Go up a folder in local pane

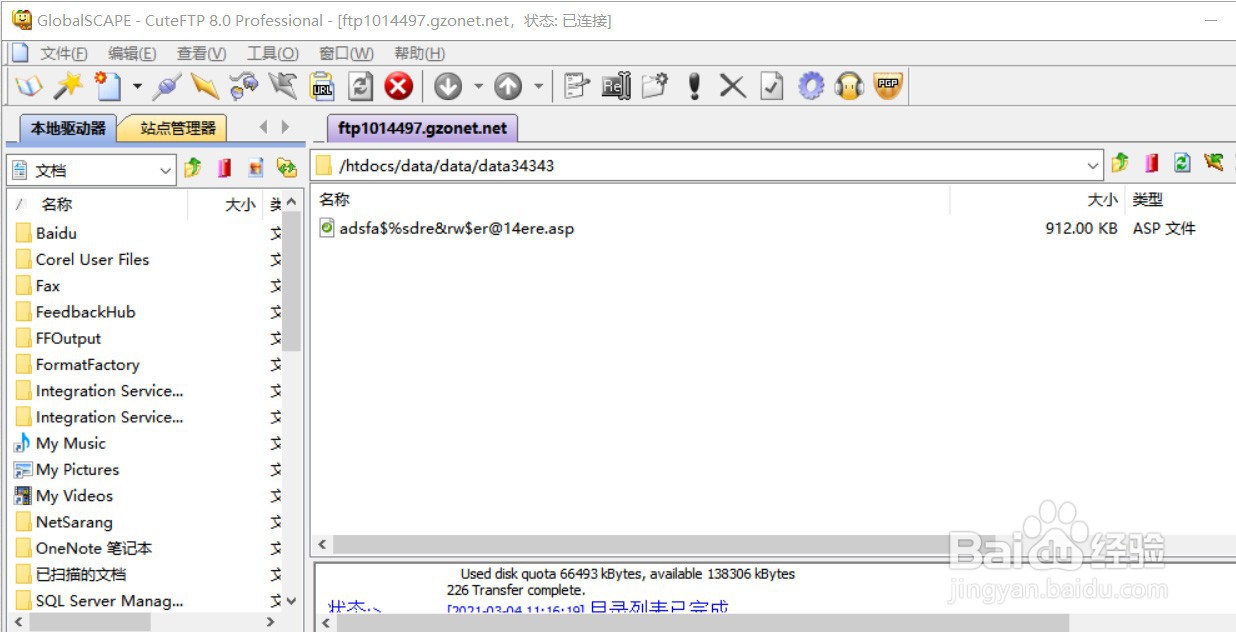pyautogui.click(x=193, y=168)
